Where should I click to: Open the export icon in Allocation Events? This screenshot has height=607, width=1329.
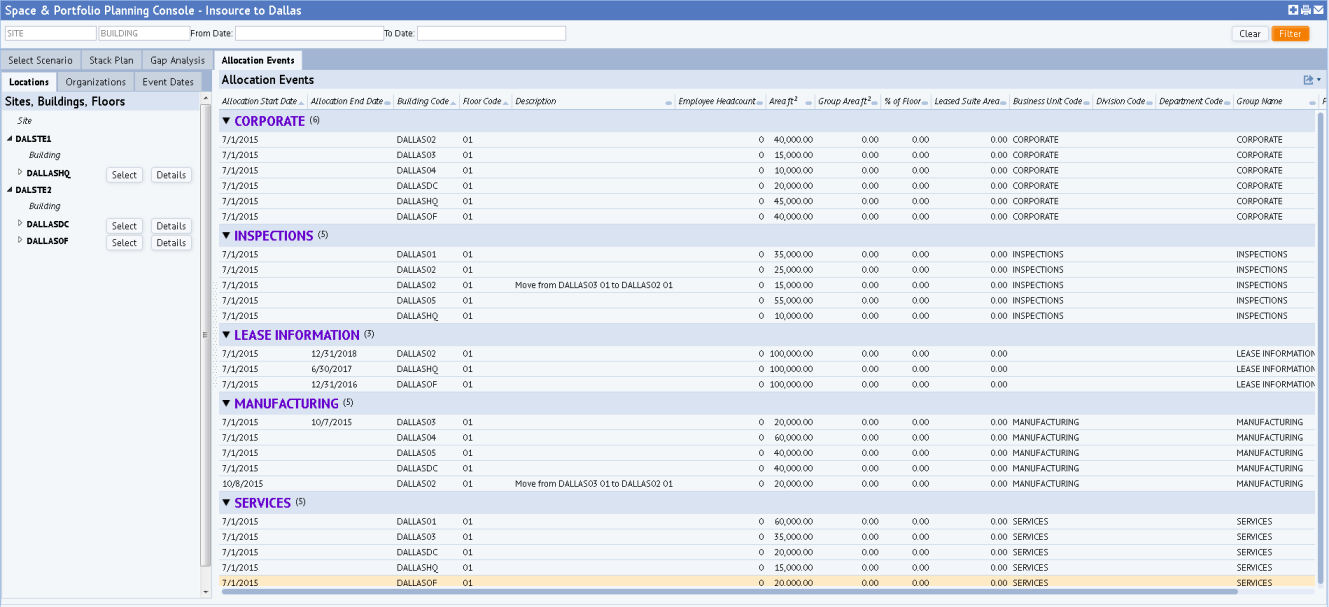1308,80
